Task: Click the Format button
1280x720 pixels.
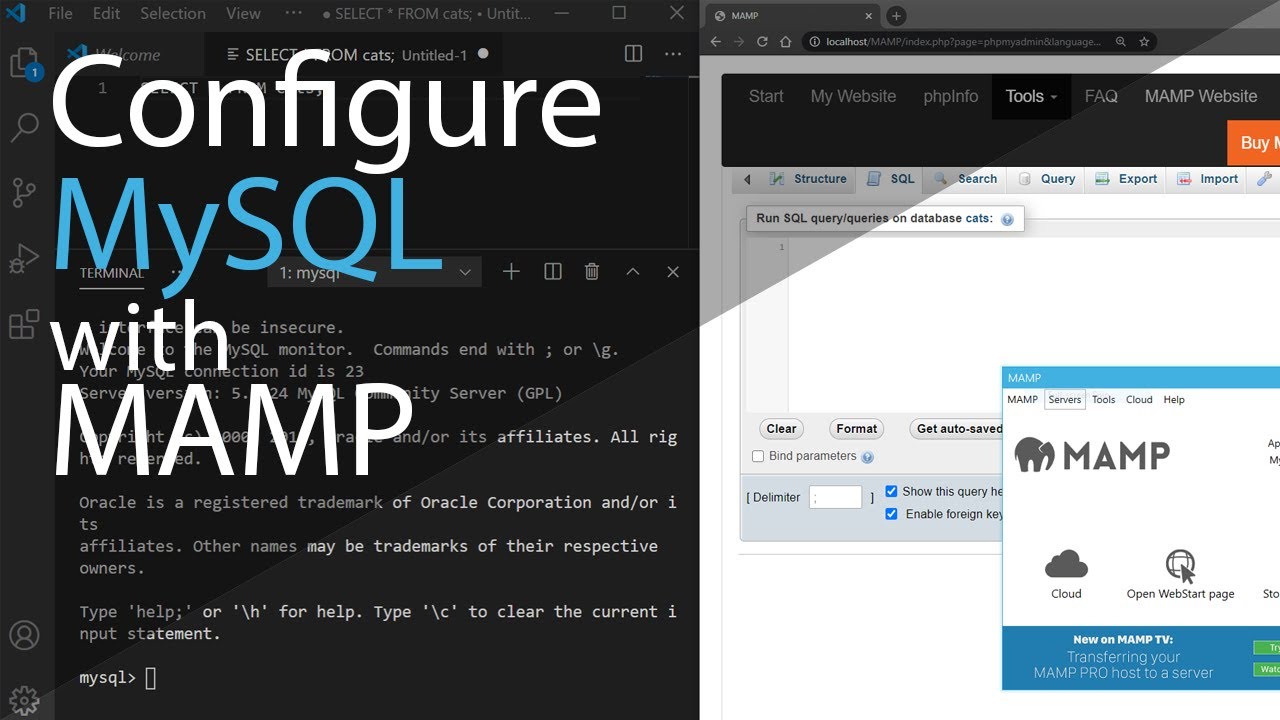Action: pyautogui.click(x=857, y=428)
